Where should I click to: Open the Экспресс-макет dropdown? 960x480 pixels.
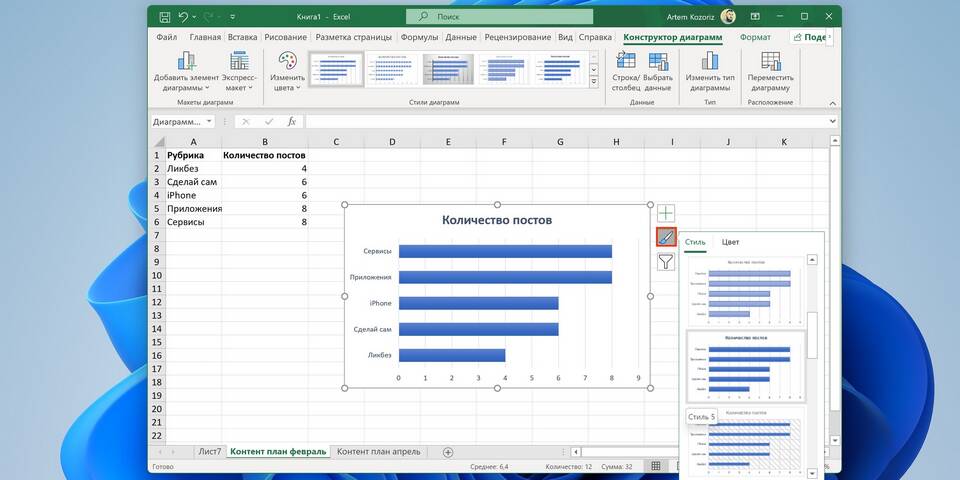point(239,71)
